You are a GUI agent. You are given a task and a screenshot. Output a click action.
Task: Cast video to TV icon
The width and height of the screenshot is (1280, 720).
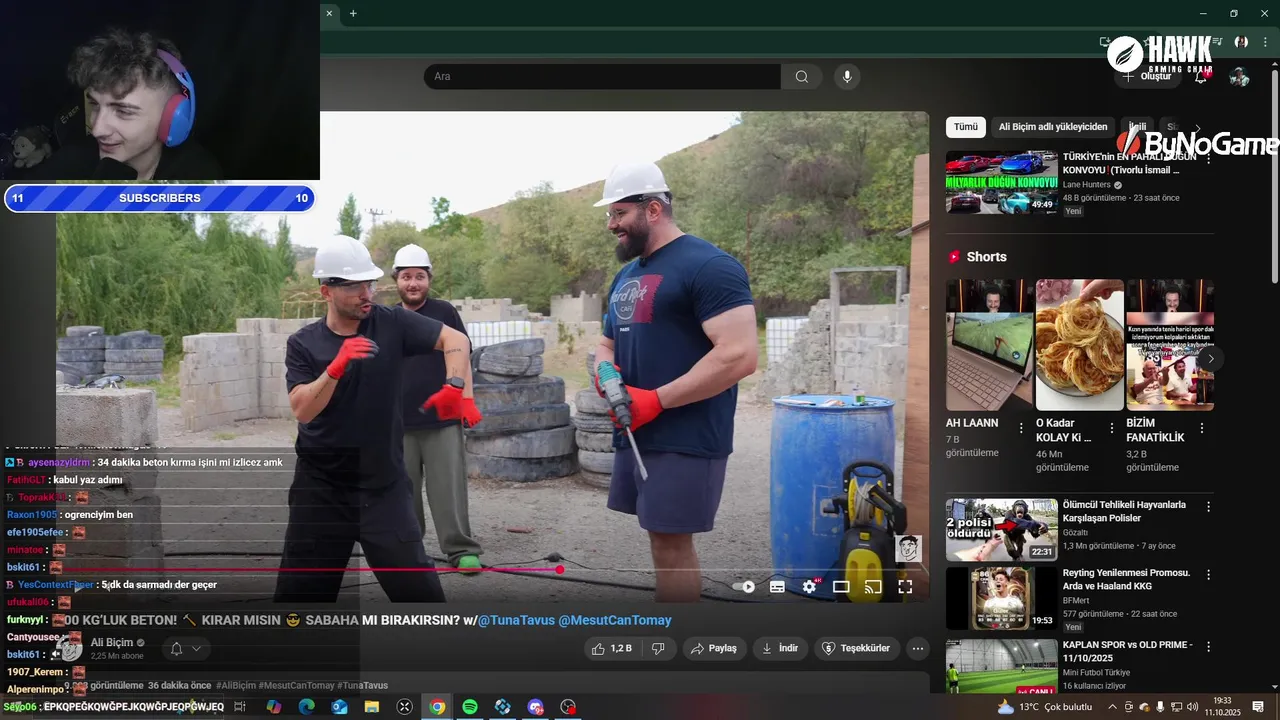873,587
